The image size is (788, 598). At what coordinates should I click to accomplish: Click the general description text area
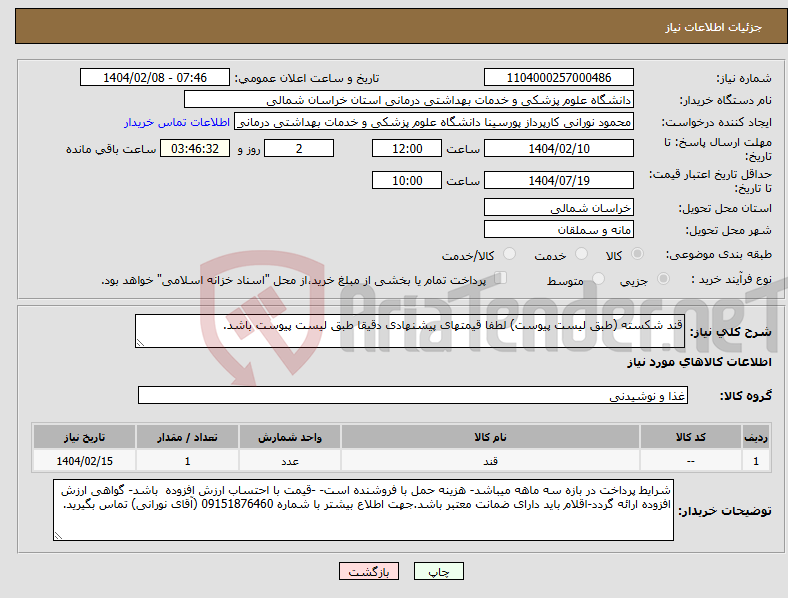(x=410, y=331)
